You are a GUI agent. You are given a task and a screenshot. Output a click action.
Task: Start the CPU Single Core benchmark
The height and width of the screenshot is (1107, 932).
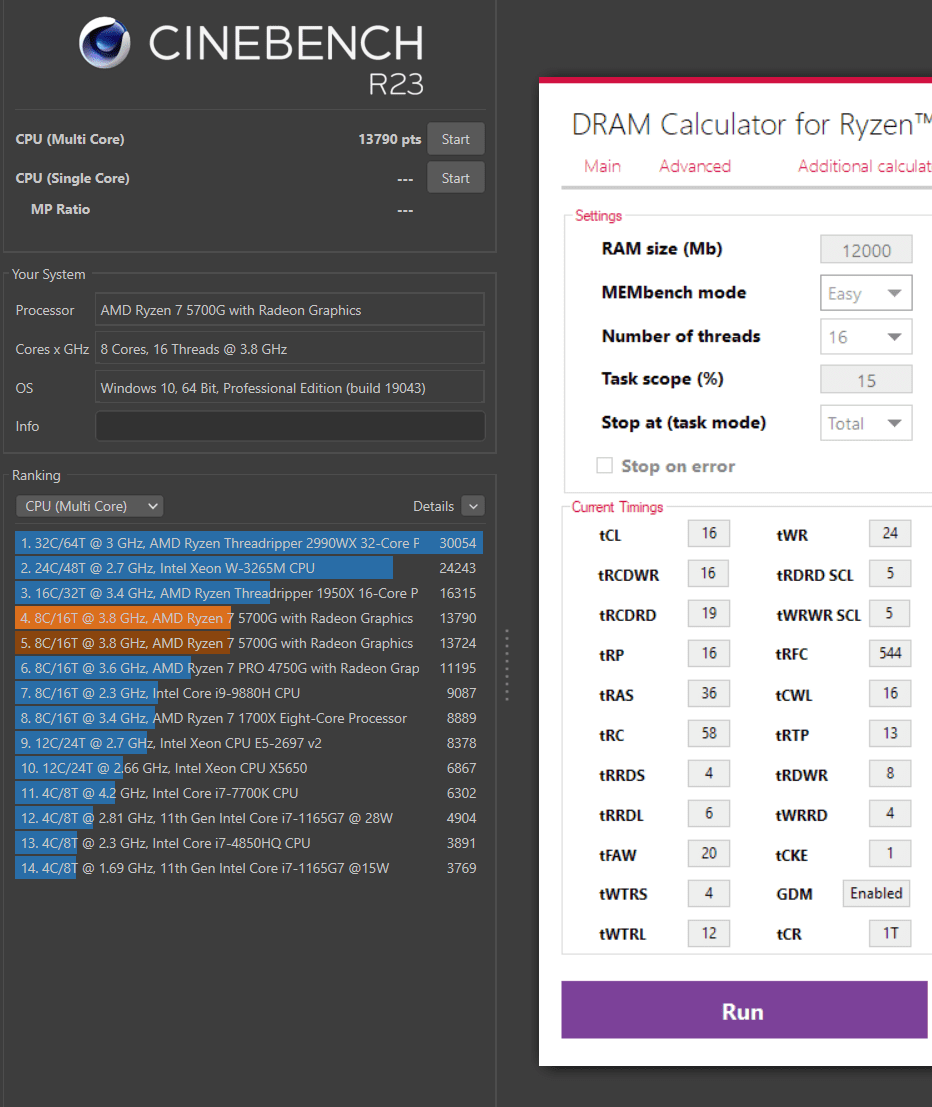[455, 178]
